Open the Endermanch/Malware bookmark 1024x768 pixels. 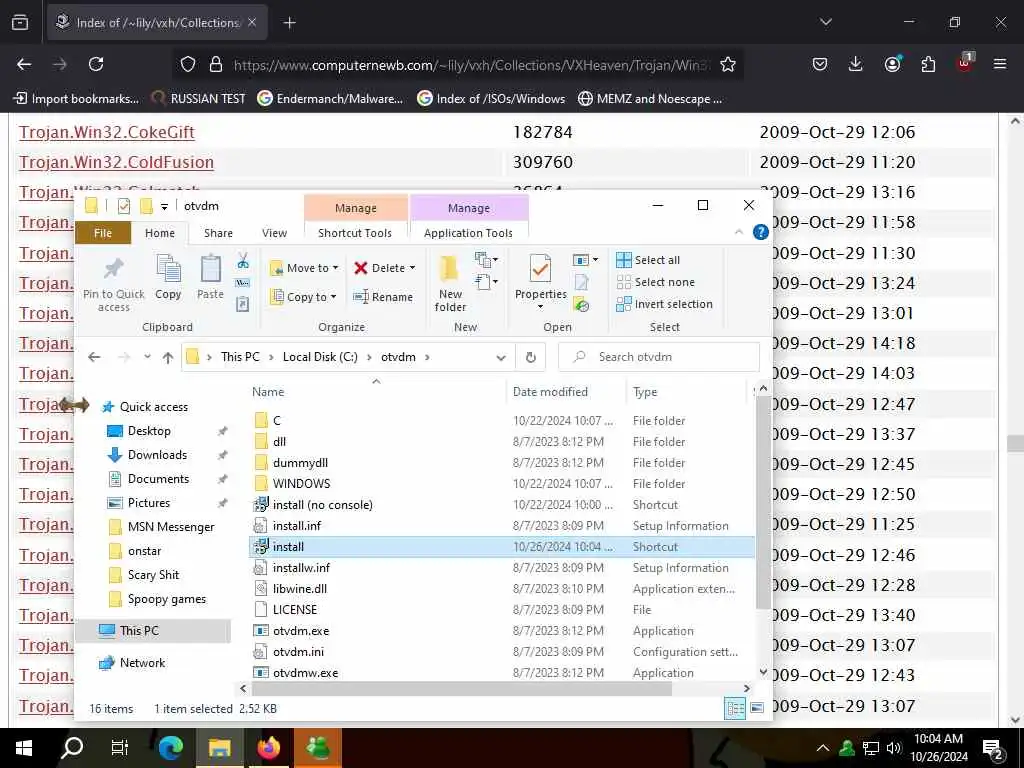tap(330, 99)
